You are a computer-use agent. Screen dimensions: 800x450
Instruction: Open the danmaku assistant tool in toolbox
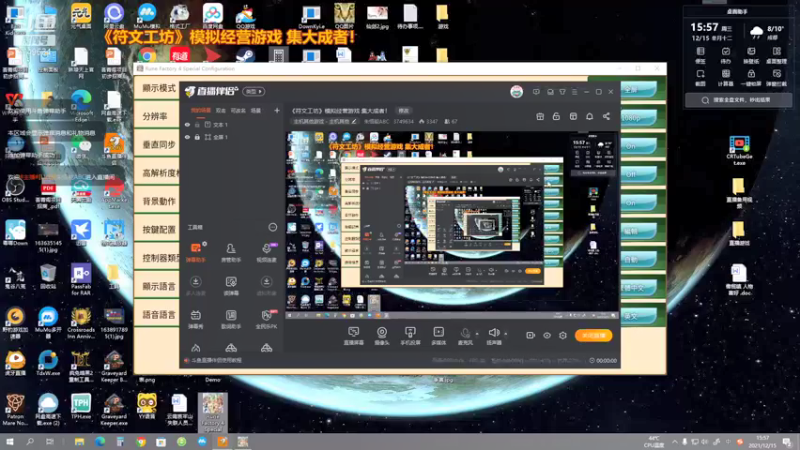tap(195, 252)
